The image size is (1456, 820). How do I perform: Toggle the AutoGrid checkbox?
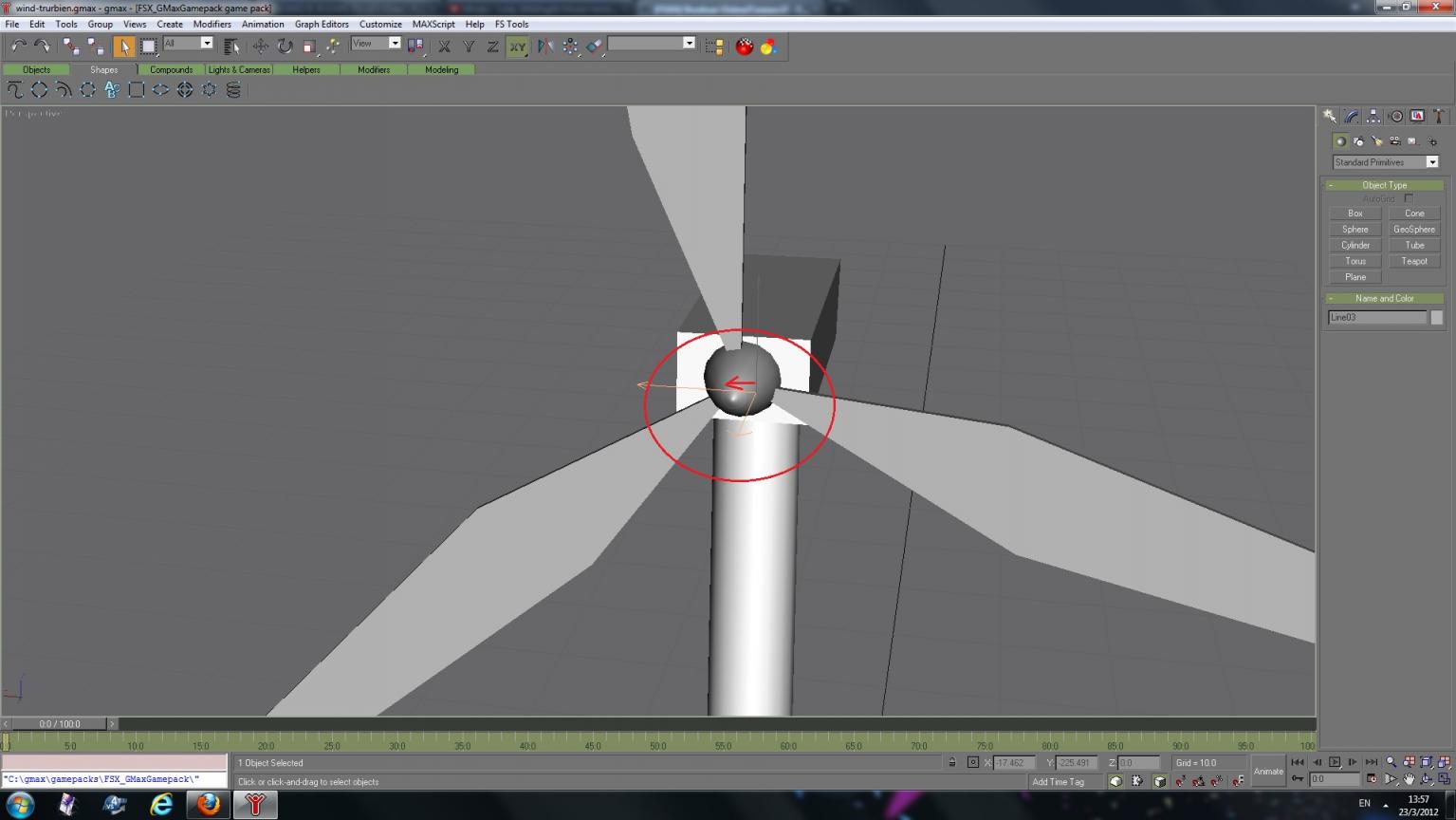pos(1409,198)
